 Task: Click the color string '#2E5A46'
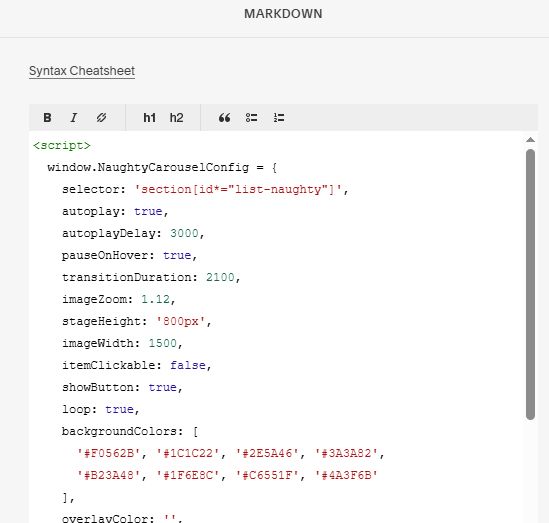pos(267,453)
